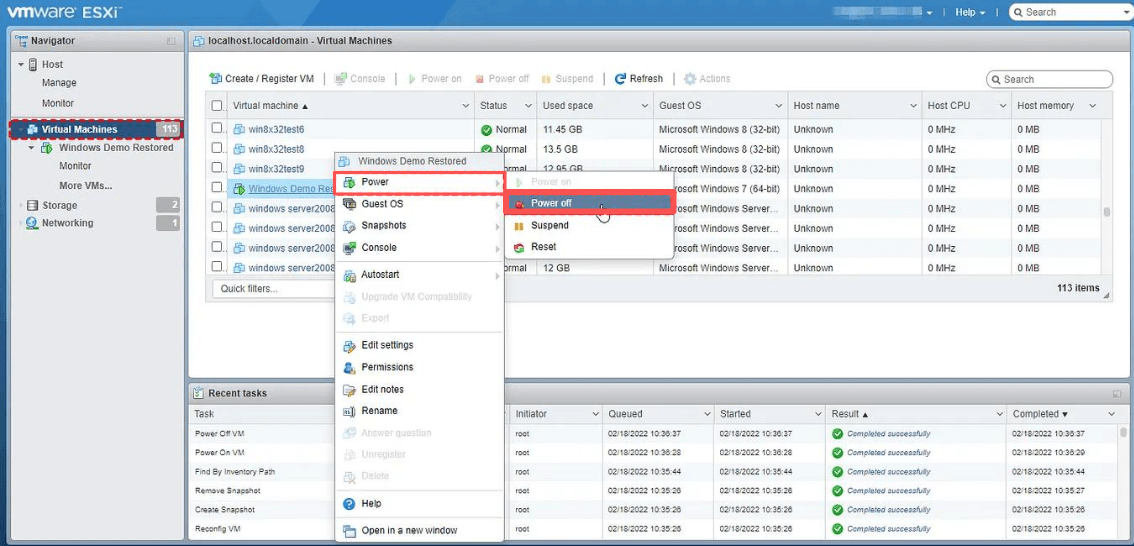Click the Networking icon in Navigator

32,223
